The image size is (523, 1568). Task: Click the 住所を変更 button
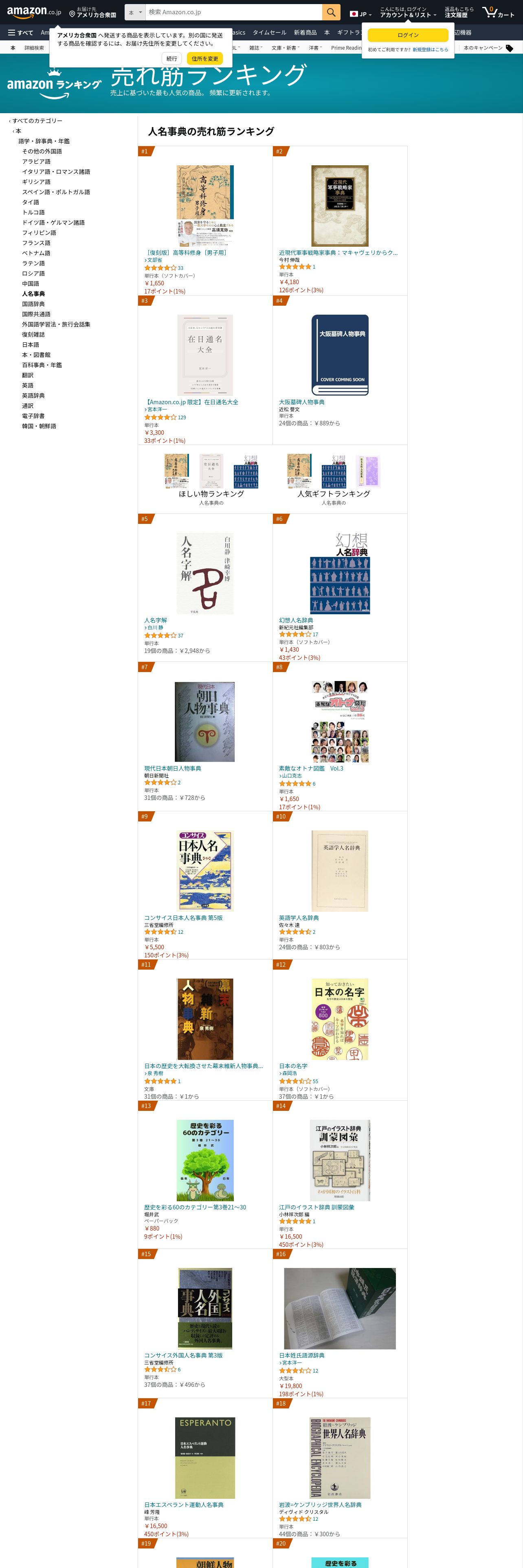pyautogui.click(x=205, y=59)
